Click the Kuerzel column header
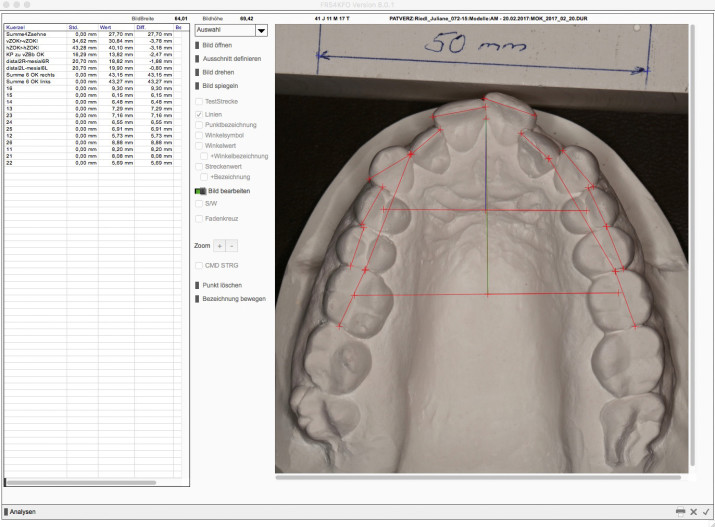715x527 pixels. pyautogui.click(x=36, y=27)
